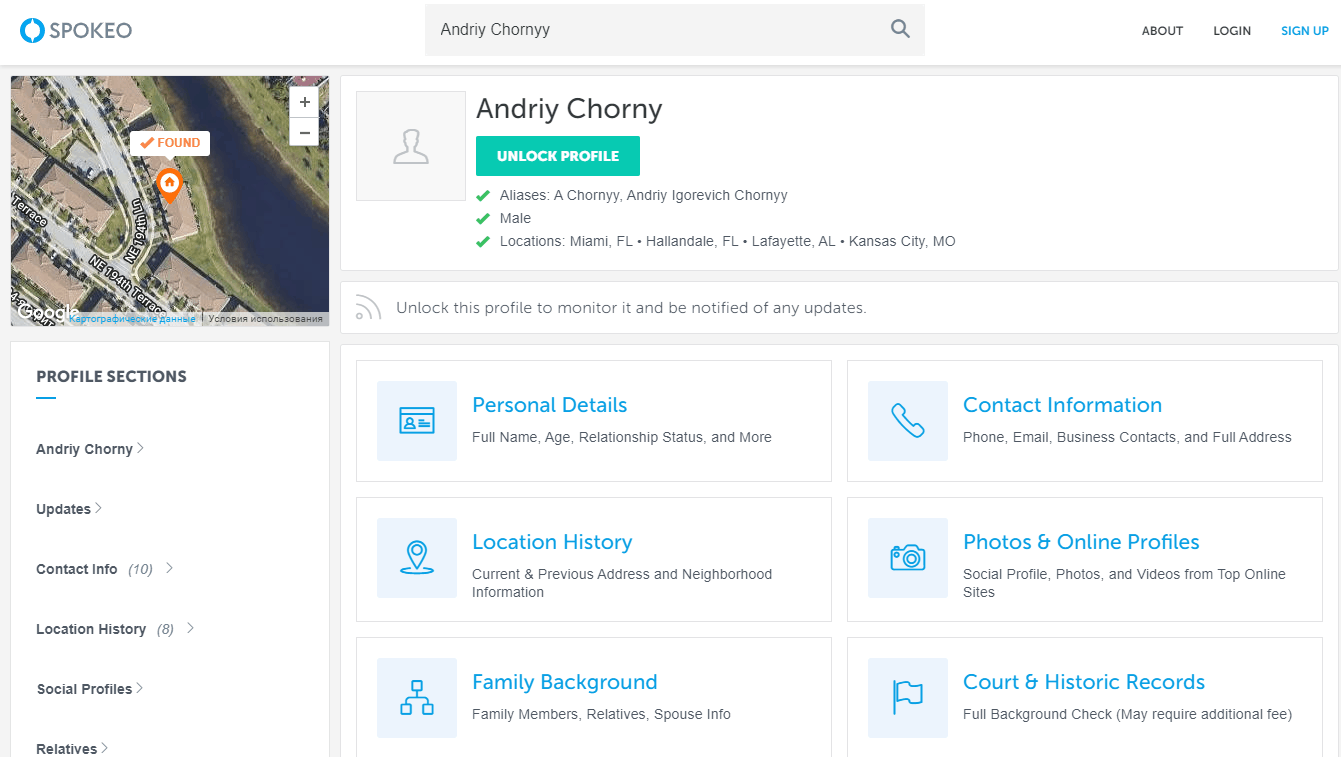Click the UNLOCK PROFILE button

[x=558, y=156]
